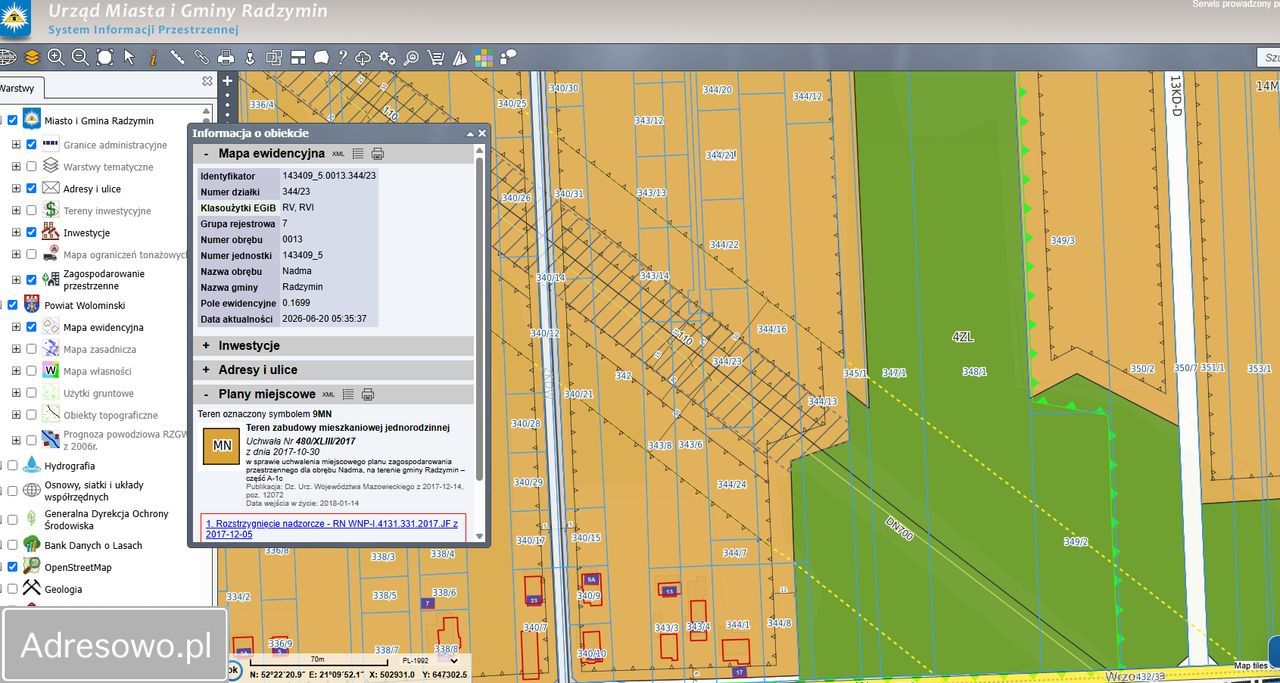Toggle Inwestycje layer checkbox

click(32, 232)
